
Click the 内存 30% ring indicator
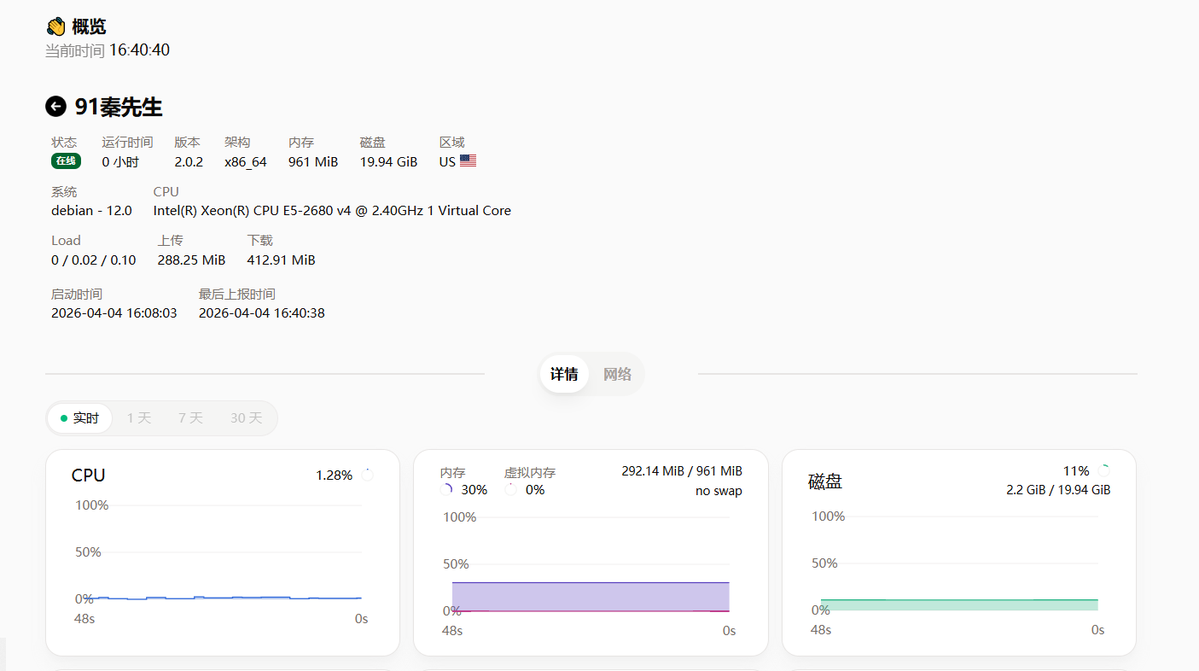(447, 490)
